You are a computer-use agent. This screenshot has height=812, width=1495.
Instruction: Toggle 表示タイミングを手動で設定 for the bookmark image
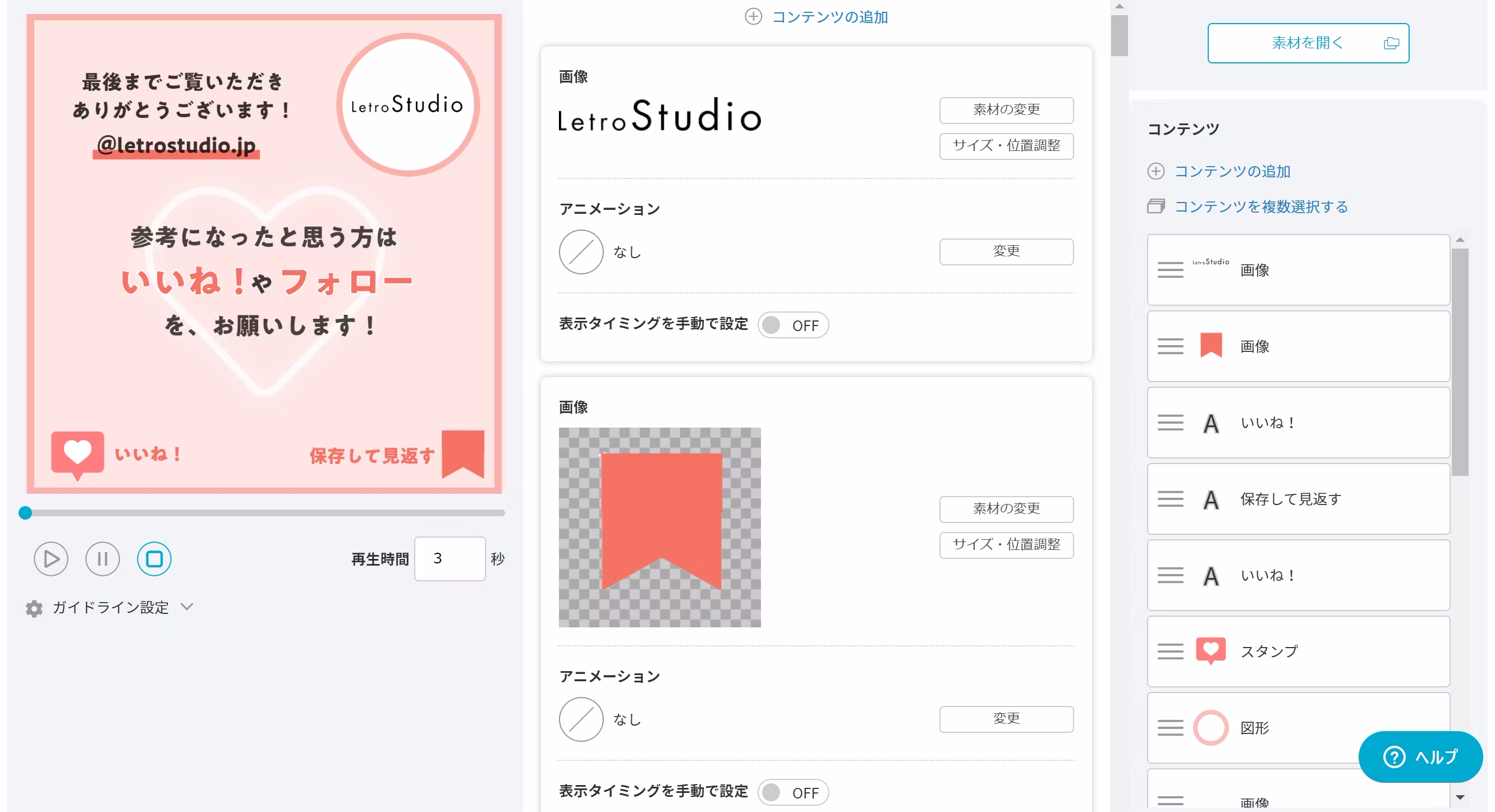pos(793,792)
